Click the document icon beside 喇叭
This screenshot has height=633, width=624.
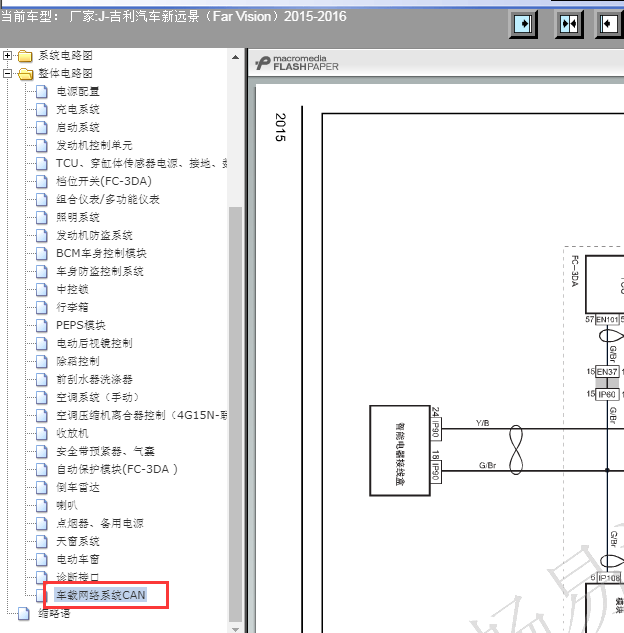click(x=42, y=505)
